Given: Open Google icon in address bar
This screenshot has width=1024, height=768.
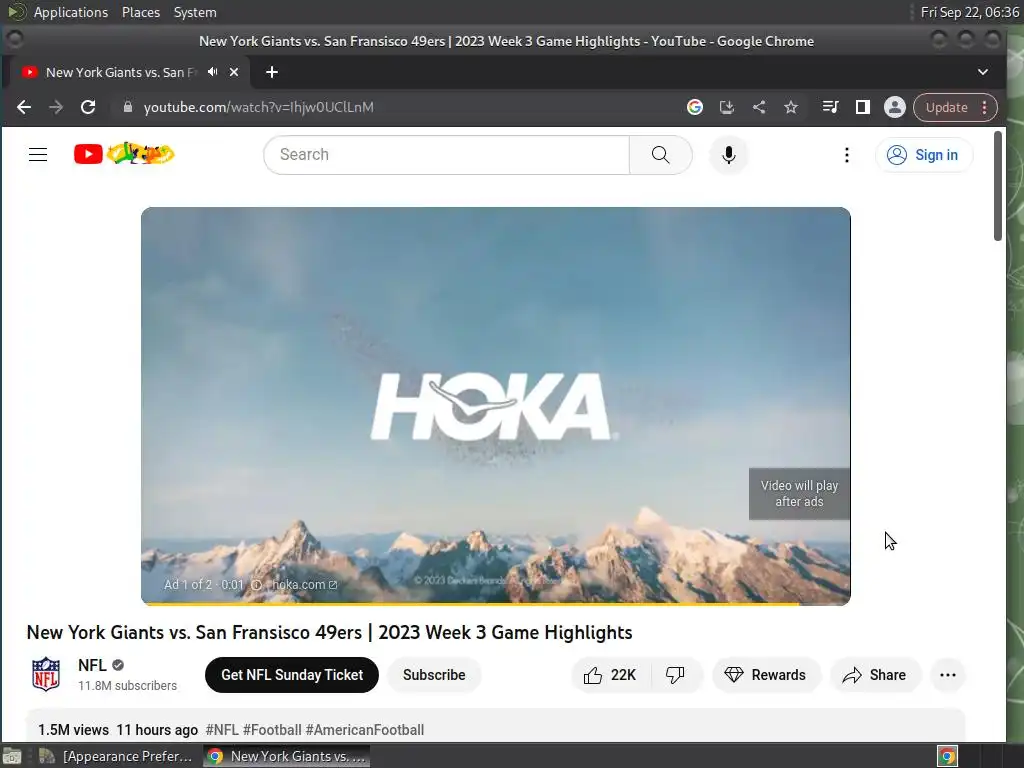Looking at the screenshot, I should (x=695, y=107).
